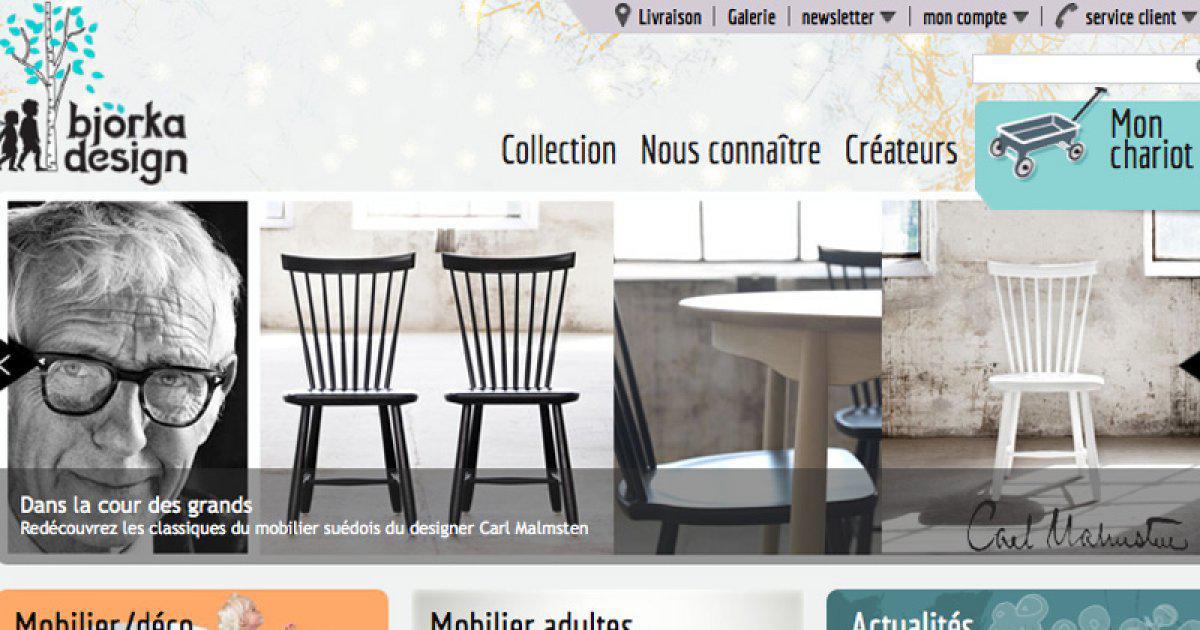Open the Créateurs menu

[x=901, y=151]
